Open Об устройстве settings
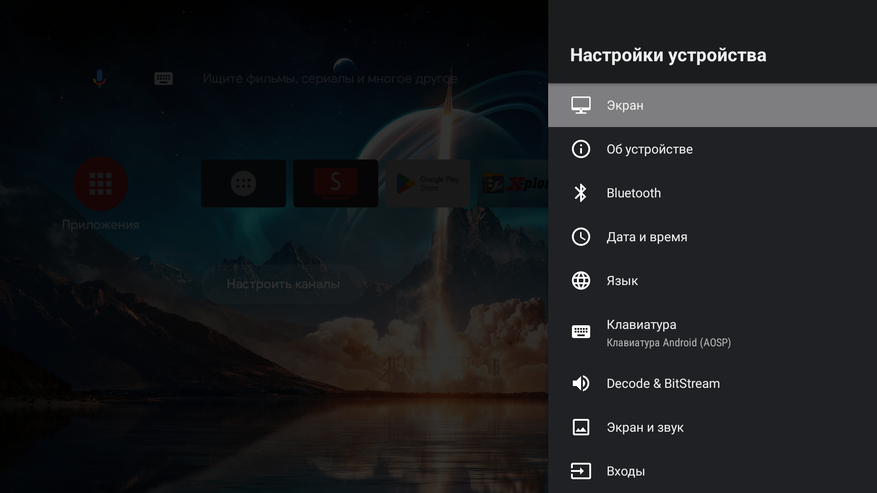 pyautogui.click(x=712, y=149)
